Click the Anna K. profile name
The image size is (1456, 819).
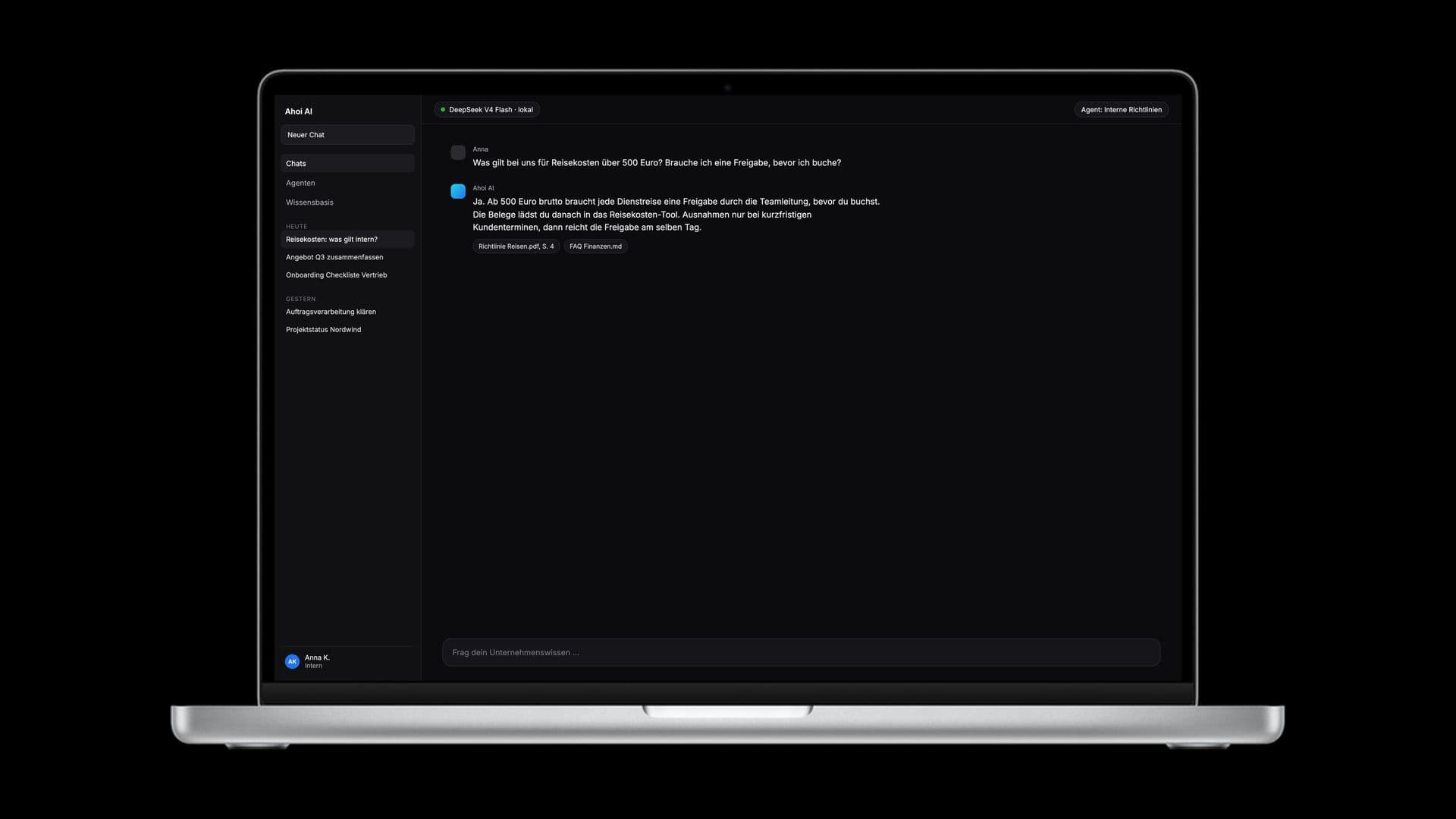pos(317,657)
